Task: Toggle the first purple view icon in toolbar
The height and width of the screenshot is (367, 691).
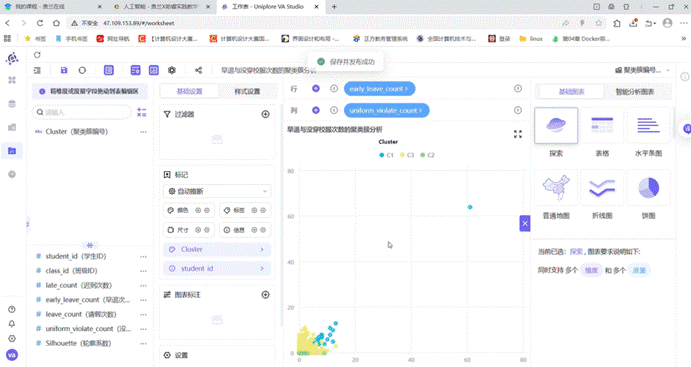Action: 108,70
